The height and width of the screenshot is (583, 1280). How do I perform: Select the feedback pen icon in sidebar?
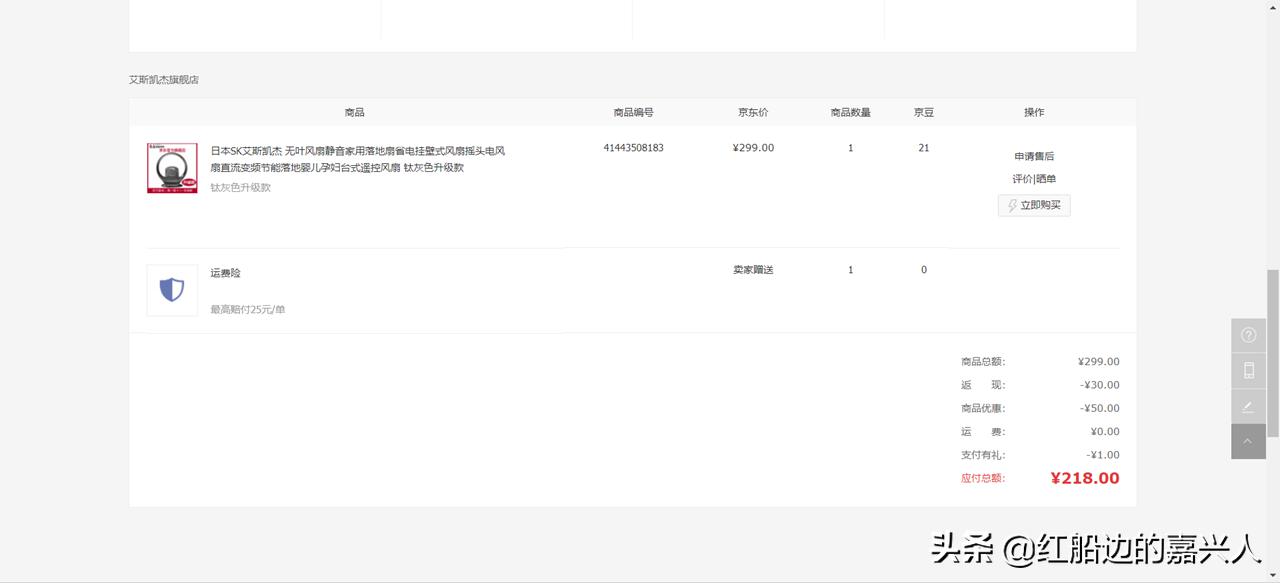(x=1248, y=406)
